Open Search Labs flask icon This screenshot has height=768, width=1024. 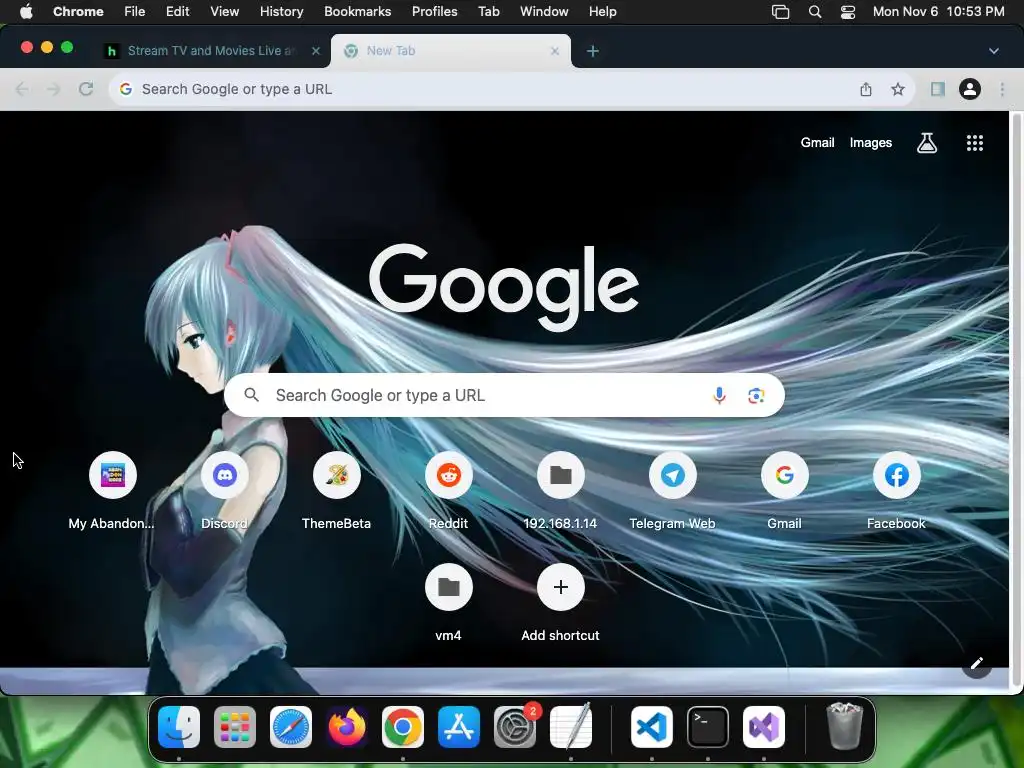(x=927, y=143)
